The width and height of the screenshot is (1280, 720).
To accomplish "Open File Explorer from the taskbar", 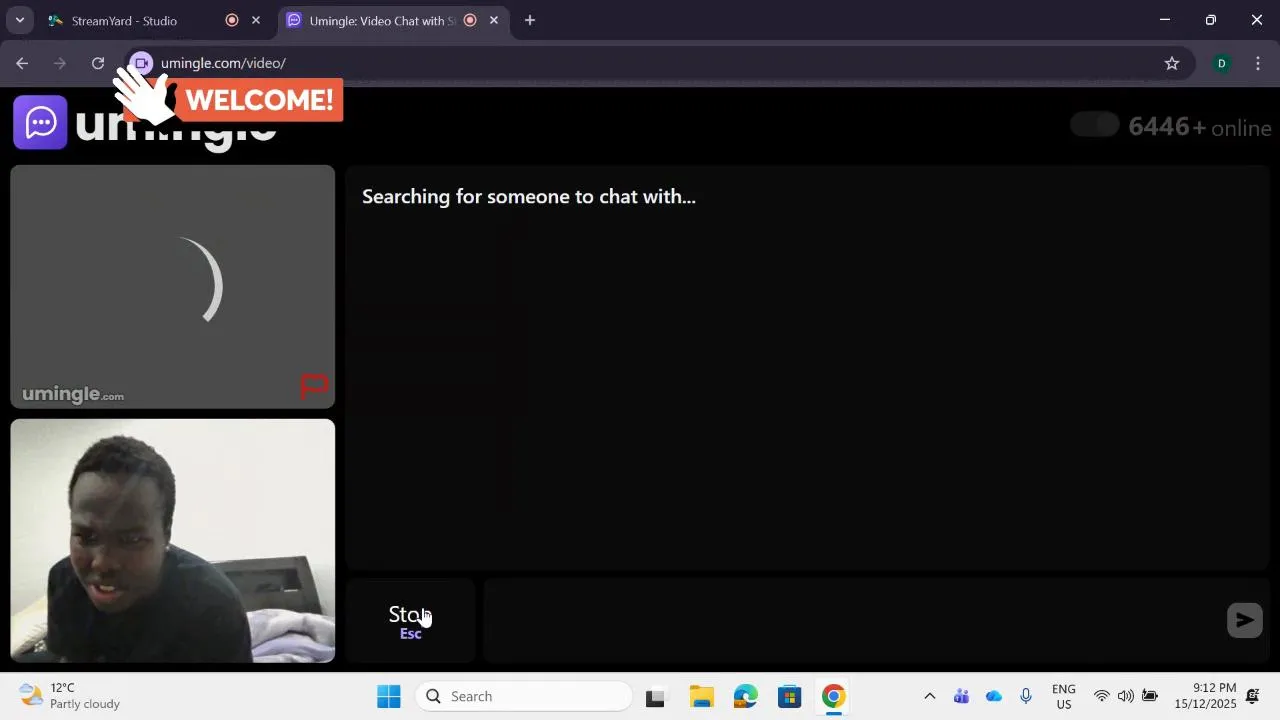I will pyautogui.click(x=701, y=696).
